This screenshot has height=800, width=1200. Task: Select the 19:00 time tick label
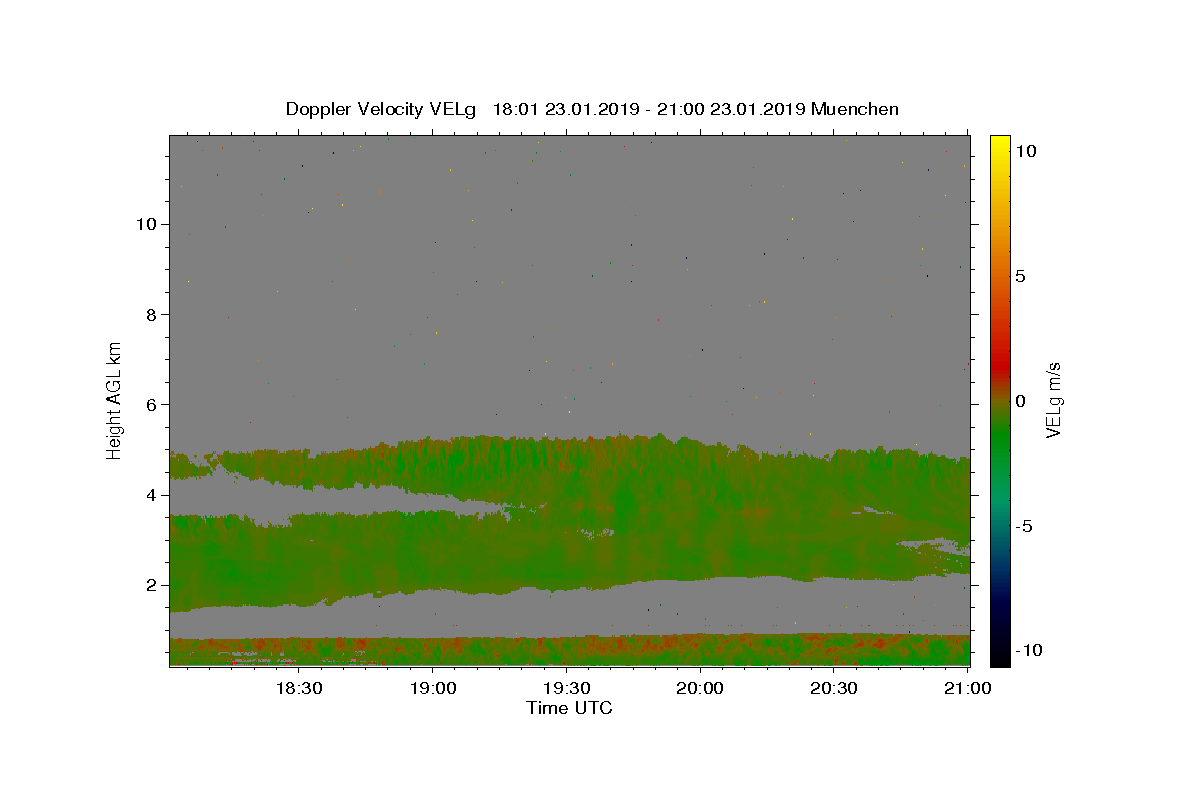(x=432, y=689)
